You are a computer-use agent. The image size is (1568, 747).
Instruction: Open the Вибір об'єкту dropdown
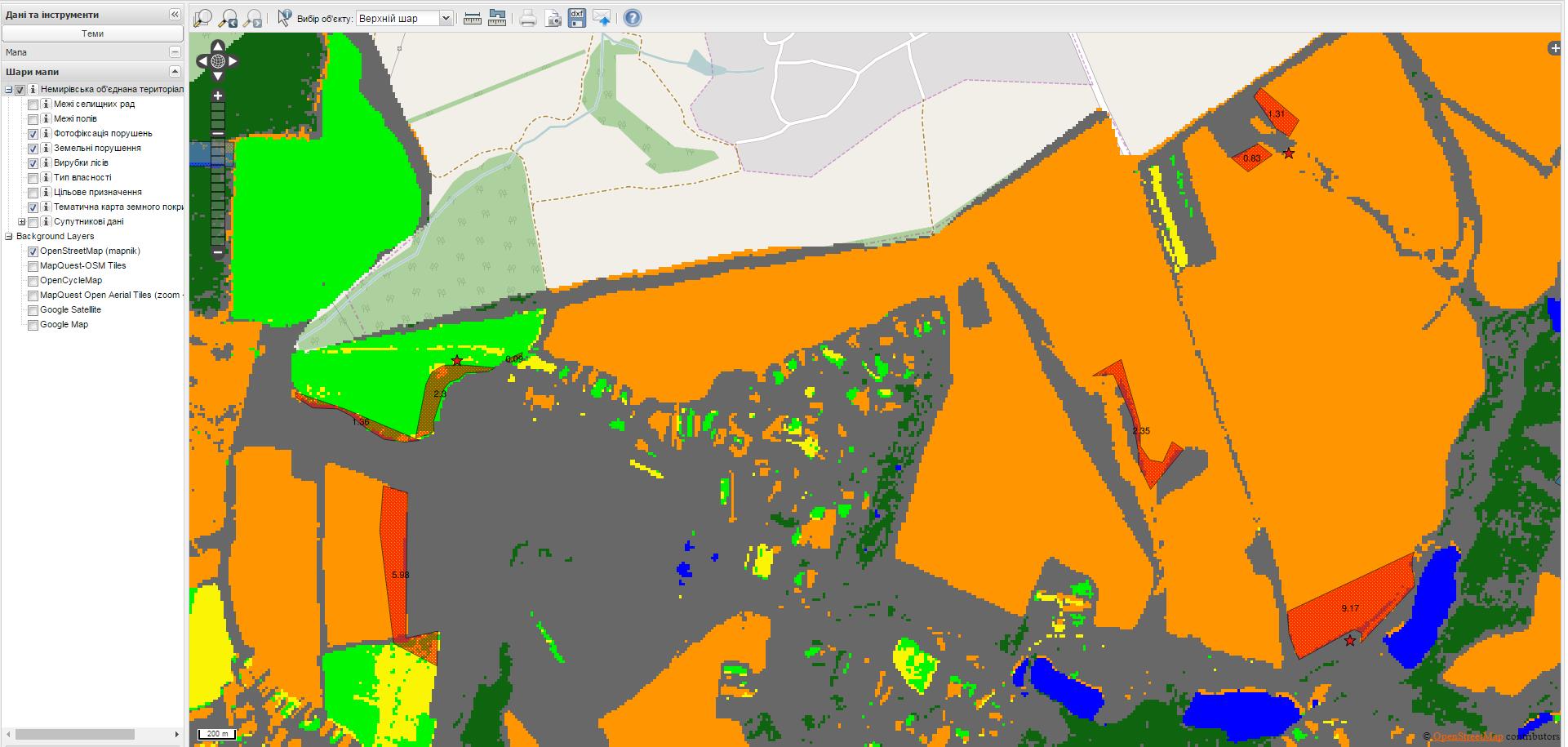(x=446, y=18)
